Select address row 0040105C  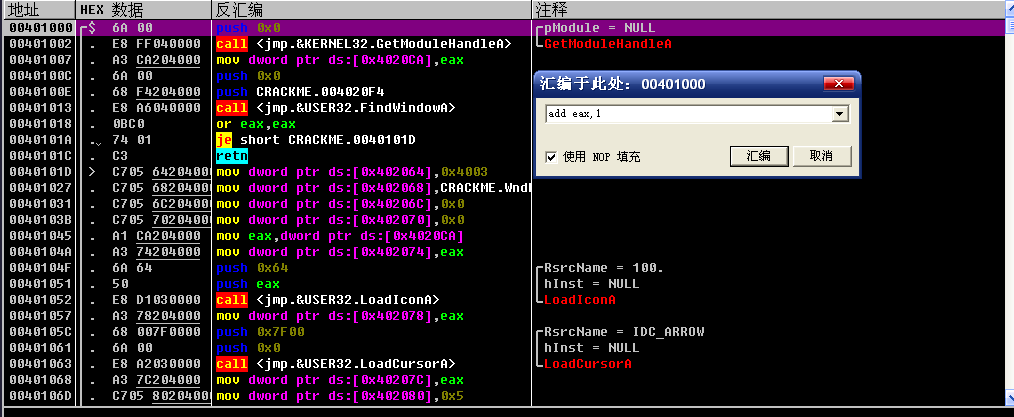click(x=38, y=332)
